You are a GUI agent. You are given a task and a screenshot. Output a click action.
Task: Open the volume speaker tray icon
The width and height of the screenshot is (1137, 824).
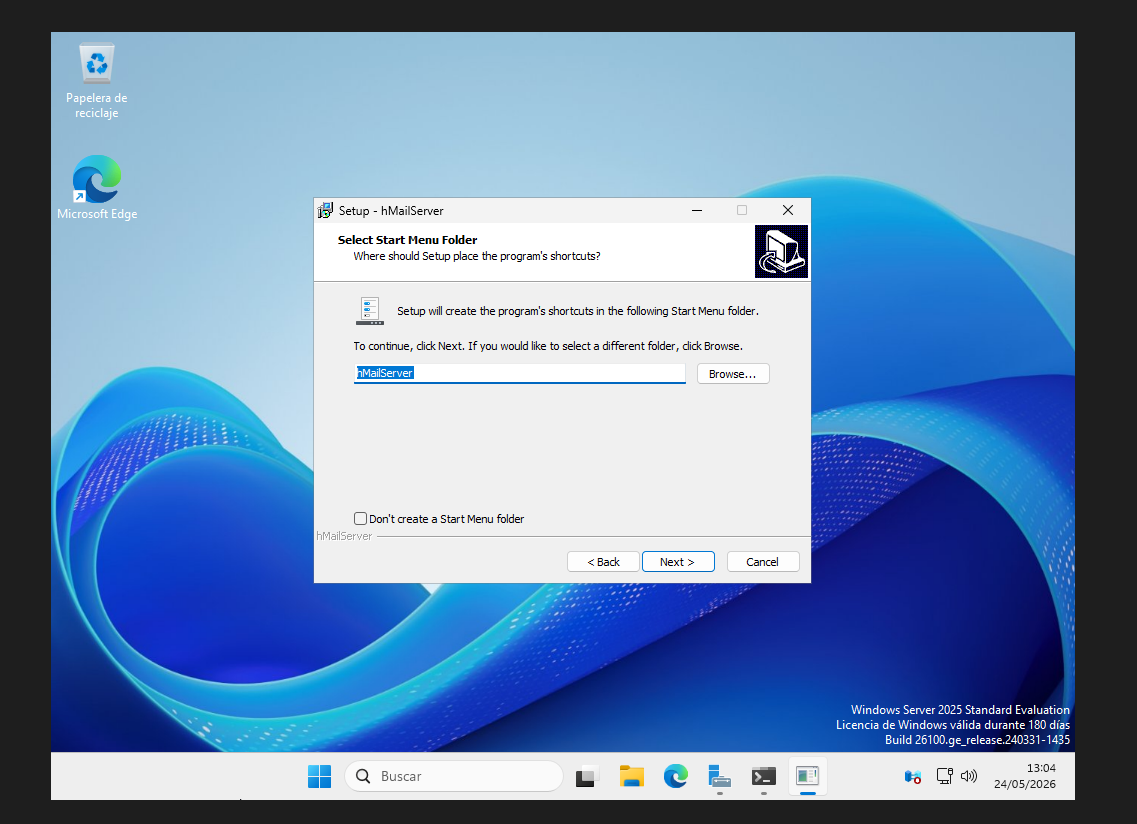click(x=969, y=776)
